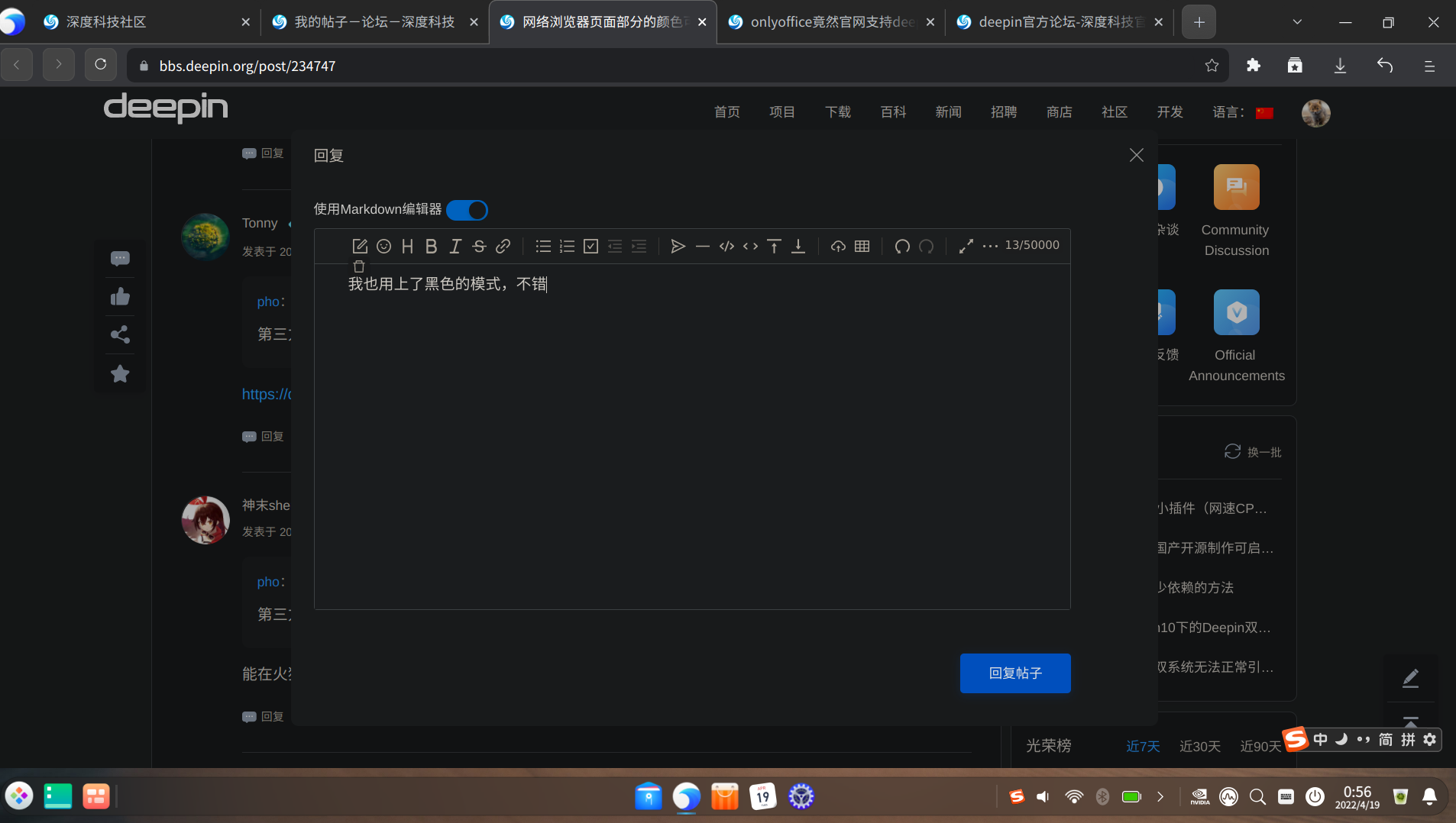Upload an image via the cloud icon

[x=837, y=246]
